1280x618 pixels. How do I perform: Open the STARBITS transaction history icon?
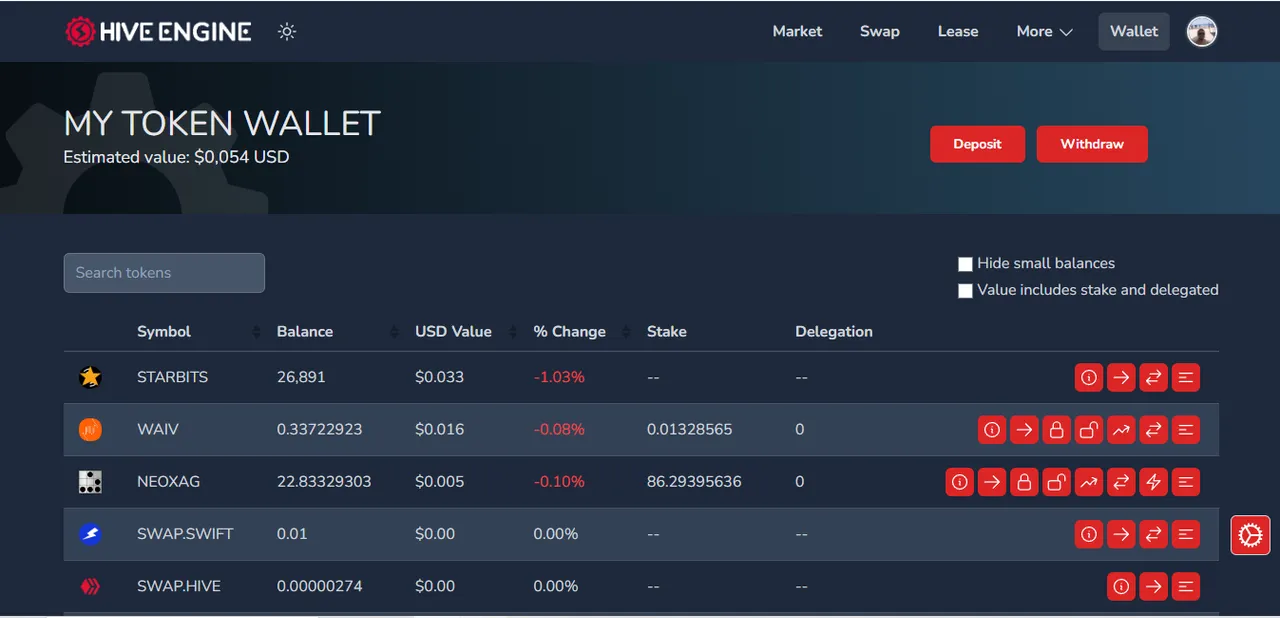pyautogui.click(x=1185, y=378)
